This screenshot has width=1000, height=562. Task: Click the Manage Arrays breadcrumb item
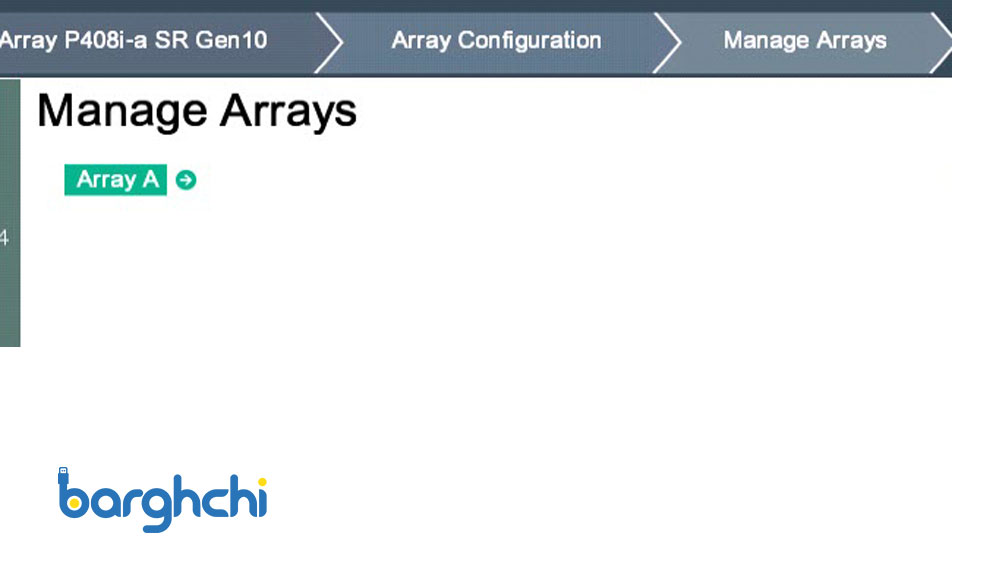pos(804,41)
